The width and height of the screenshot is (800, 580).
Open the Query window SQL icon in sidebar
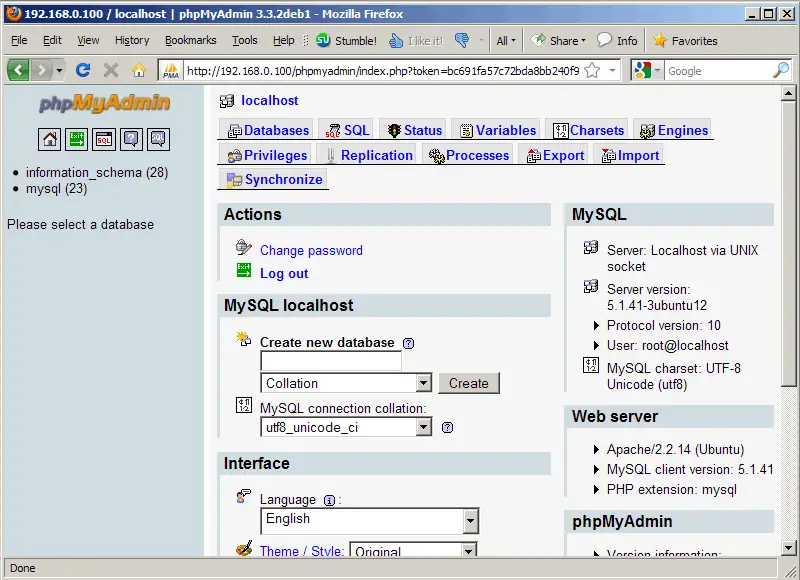click(104, 139)
